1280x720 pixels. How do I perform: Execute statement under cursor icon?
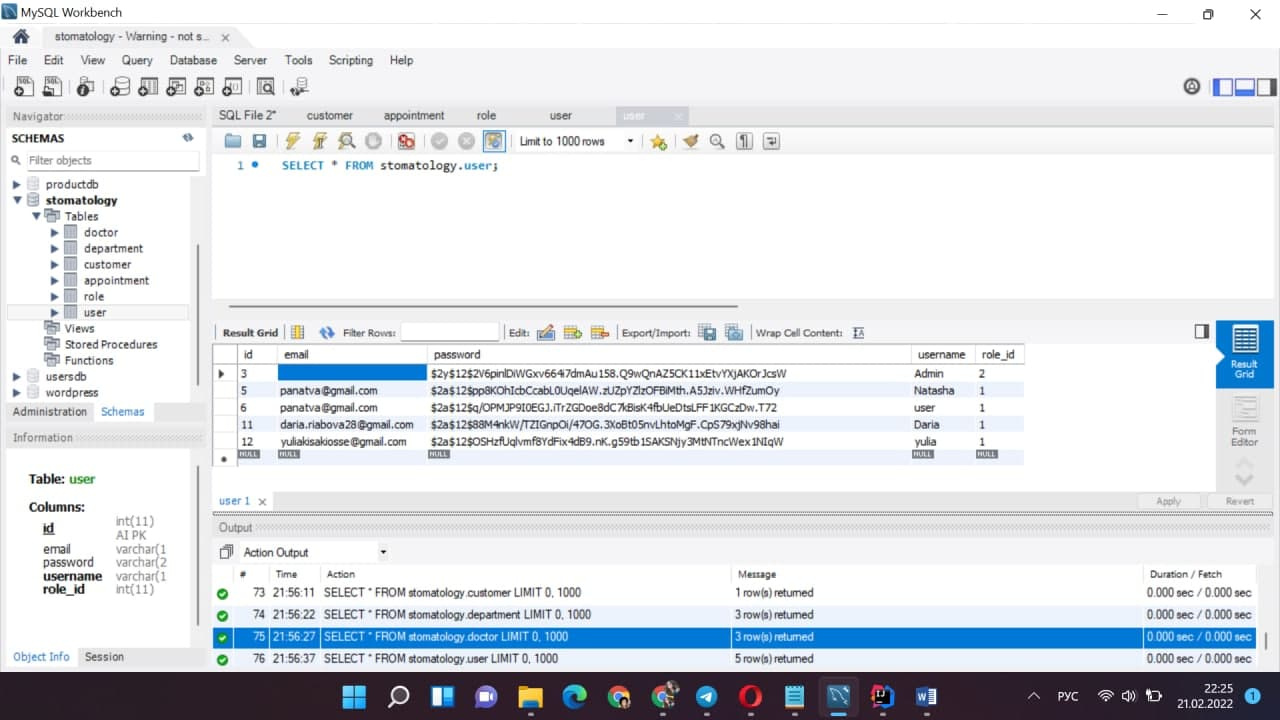[319, 141]
